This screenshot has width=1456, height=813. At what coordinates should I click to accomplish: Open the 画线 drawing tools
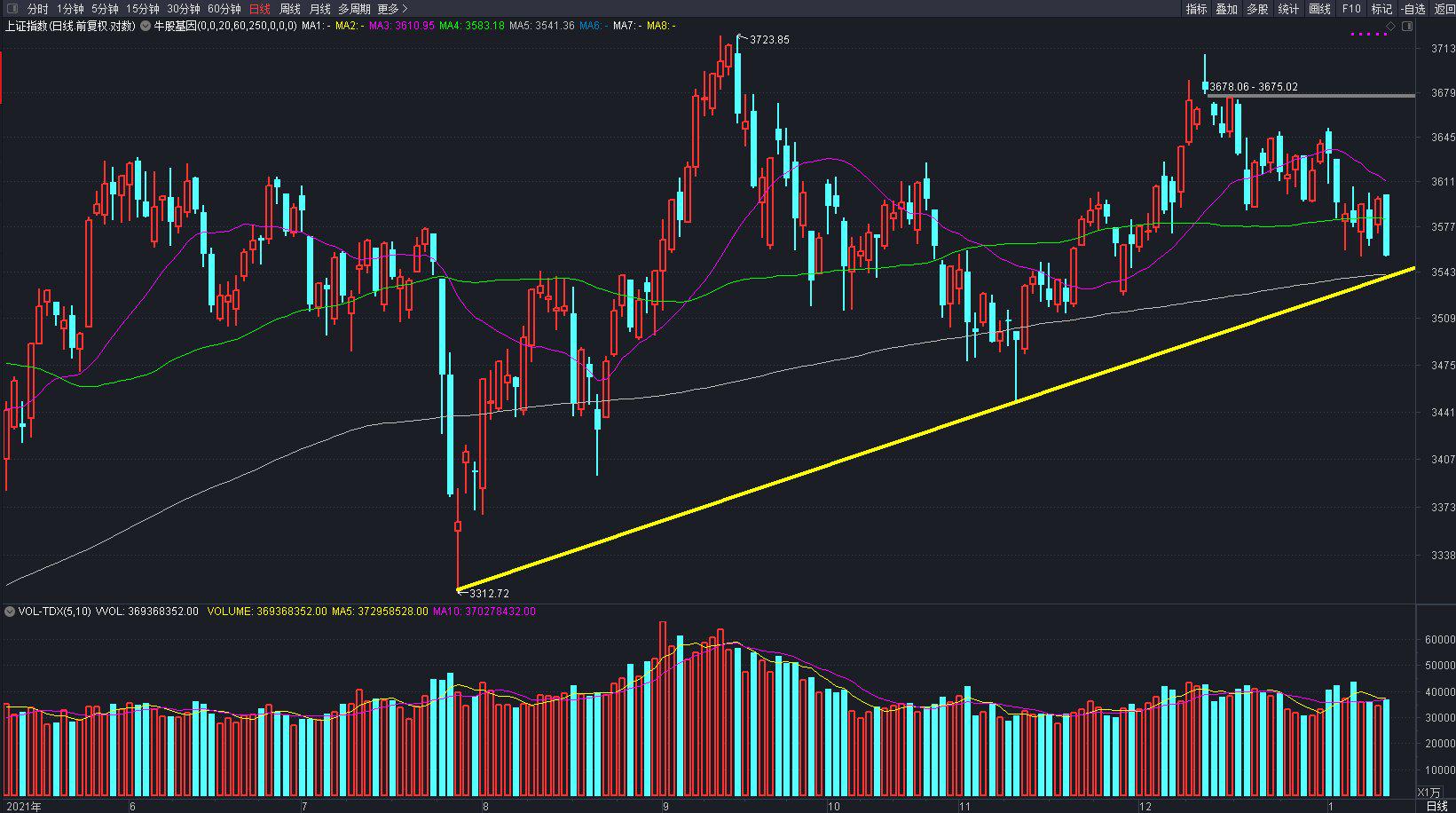coord(1320,9)
